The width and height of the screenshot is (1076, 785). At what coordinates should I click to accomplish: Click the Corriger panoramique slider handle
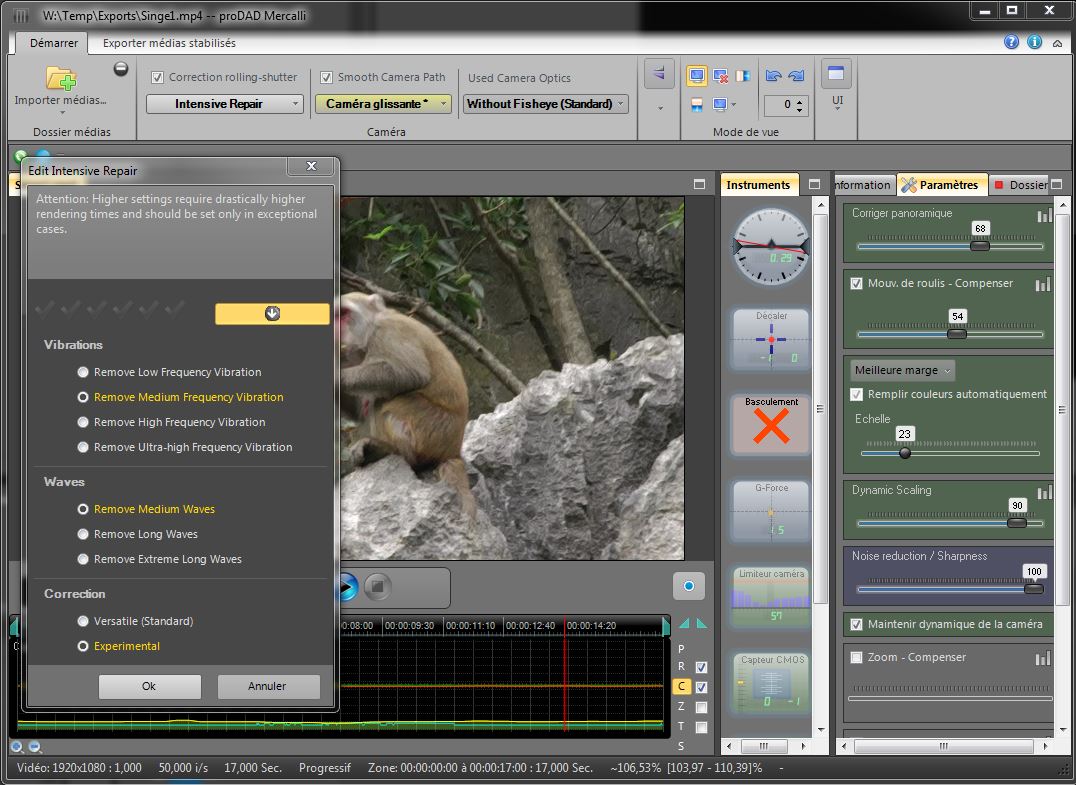point(980,246)
